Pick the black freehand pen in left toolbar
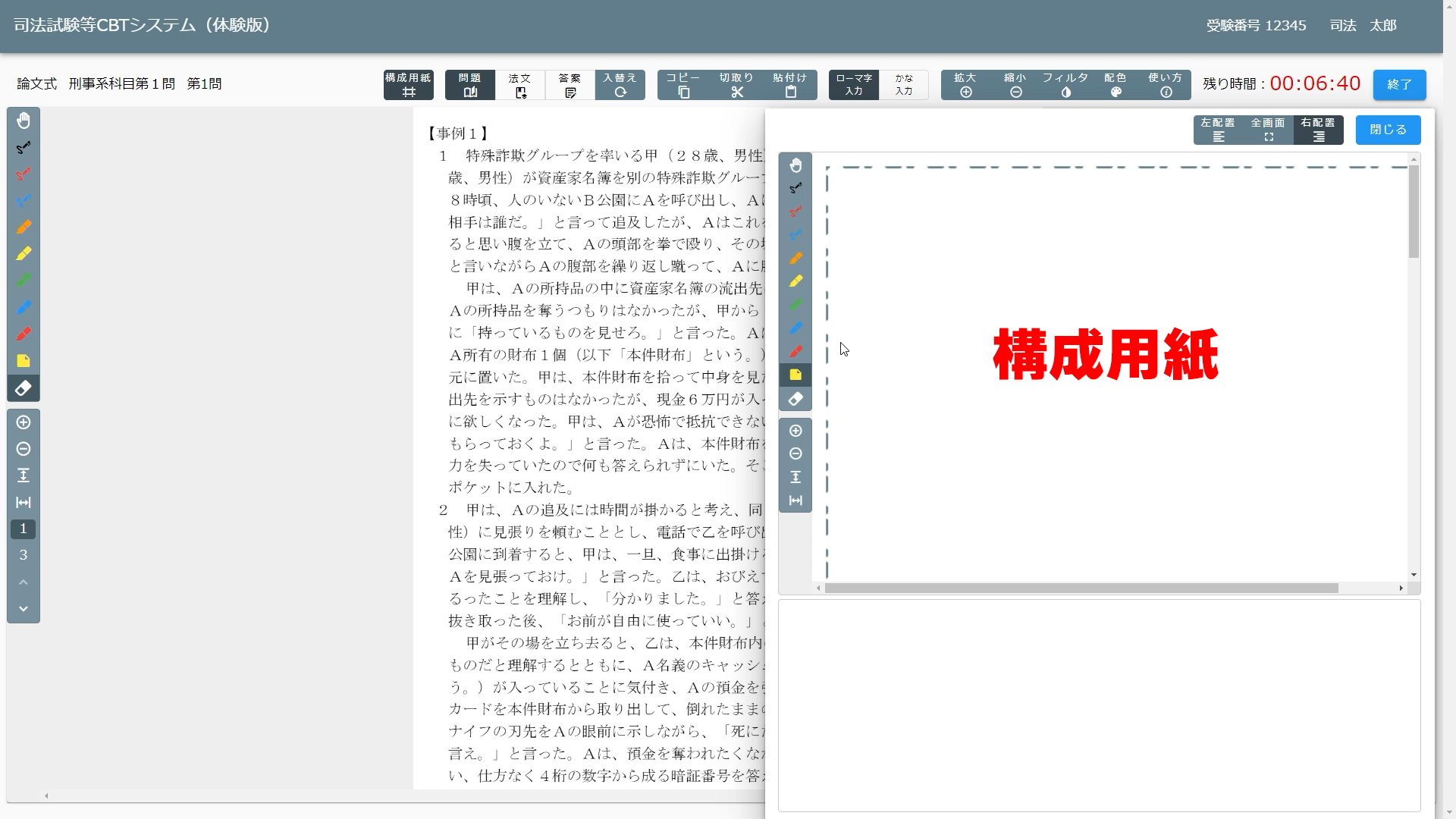 (24, 148)
